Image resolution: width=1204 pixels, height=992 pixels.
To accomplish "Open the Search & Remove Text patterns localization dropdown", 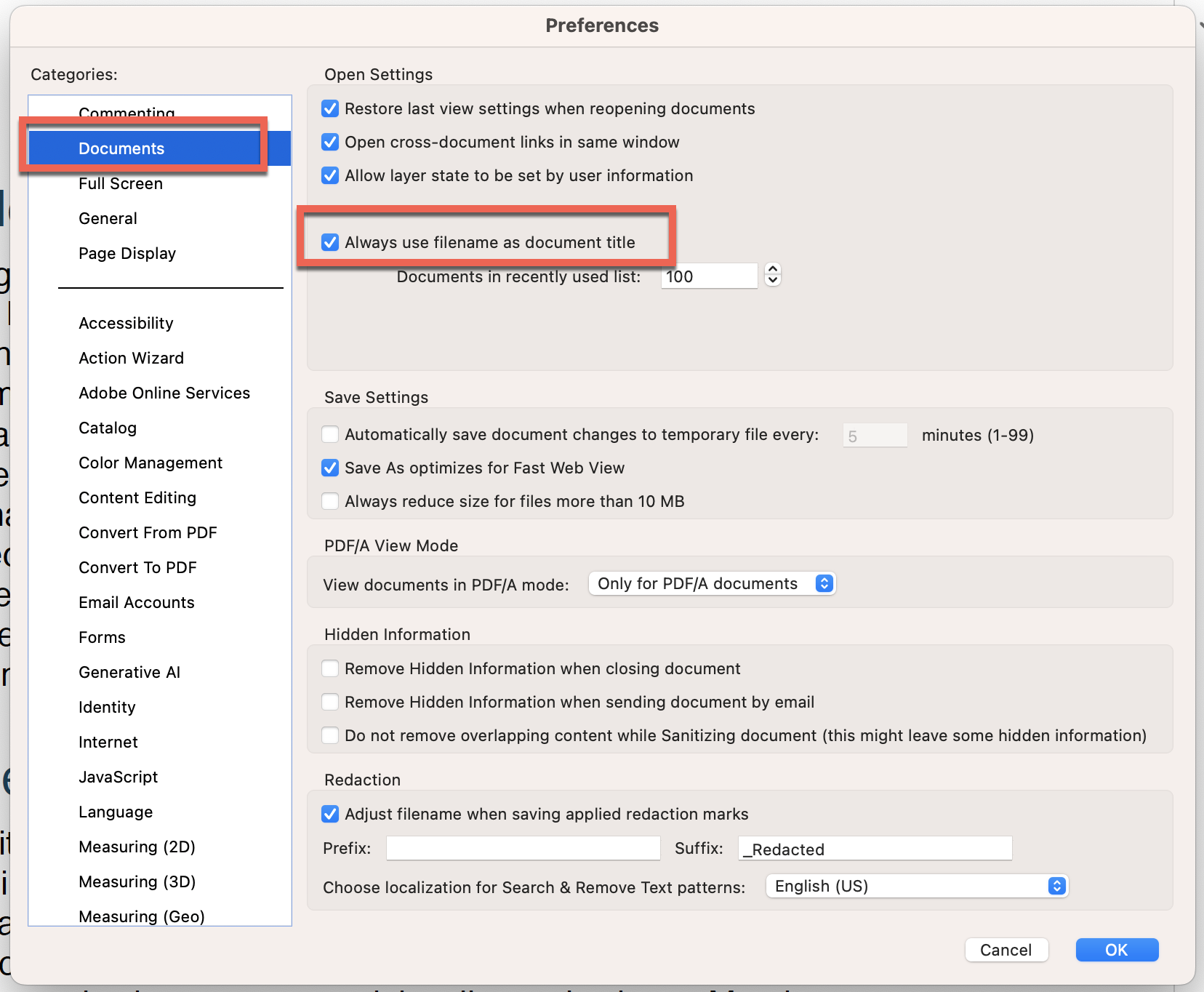I will coord(916,886).
